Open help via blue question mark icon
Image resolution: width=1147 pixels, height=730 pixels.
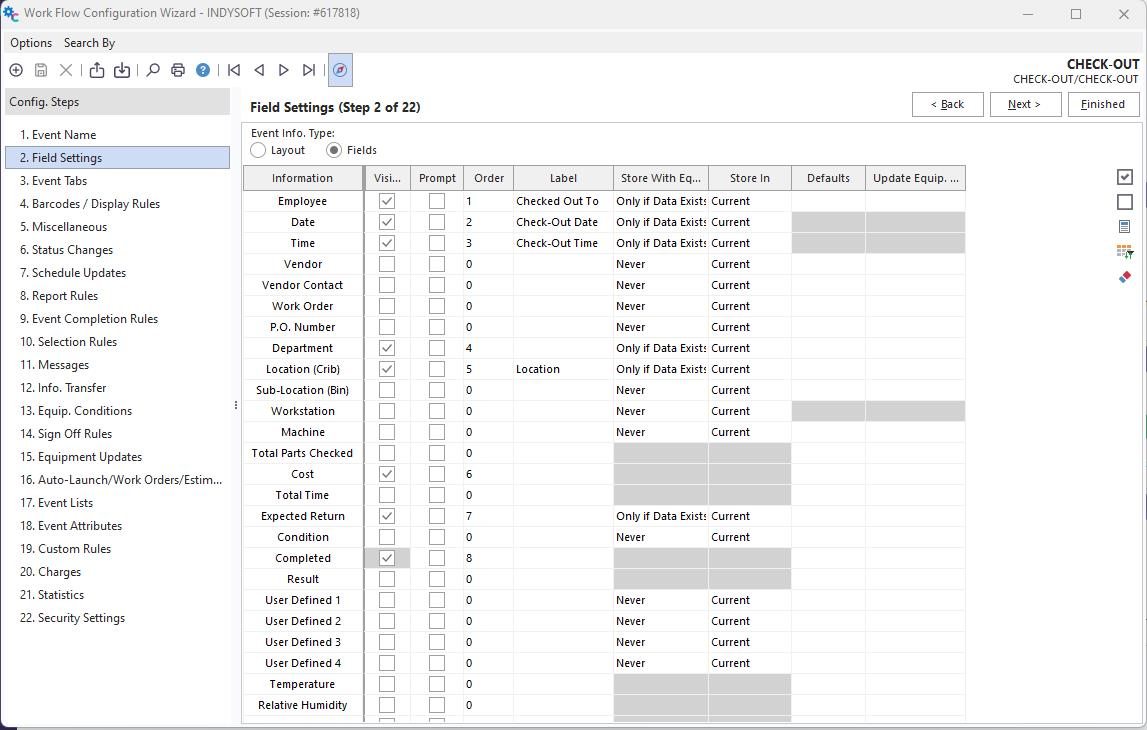203,70
